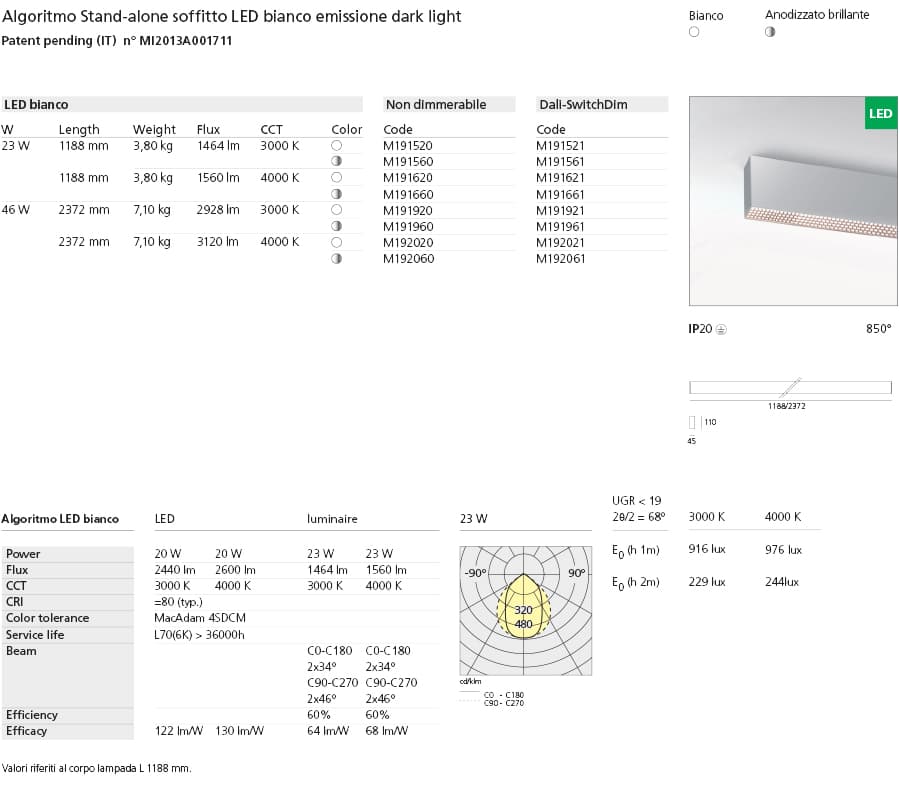Click the Patent pending MI2013A001711 text
This screenshot has width=900, height=802.
point(116,41)
